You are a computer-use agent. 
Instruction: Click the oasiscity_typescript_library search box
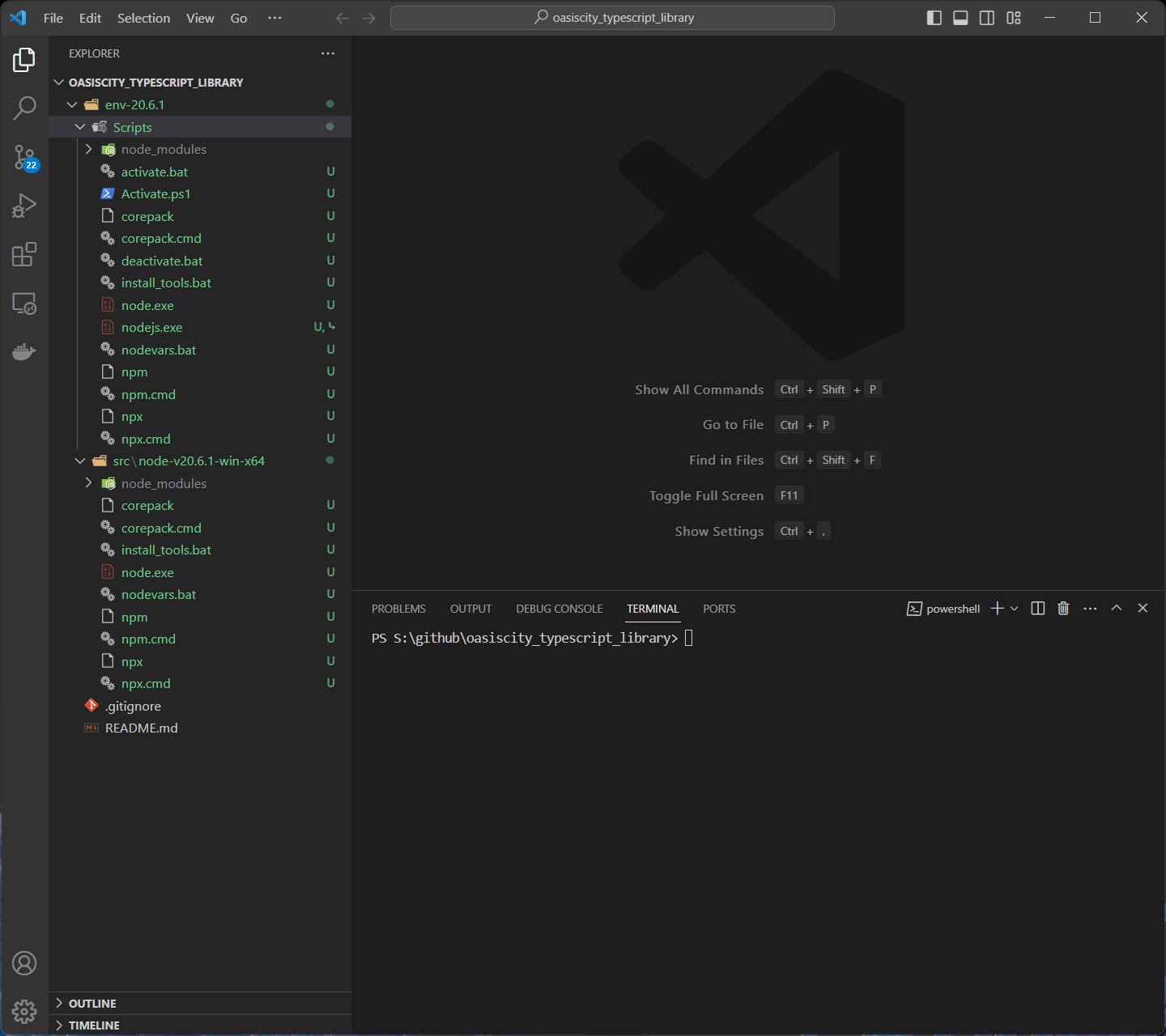(x=612, y=18)
